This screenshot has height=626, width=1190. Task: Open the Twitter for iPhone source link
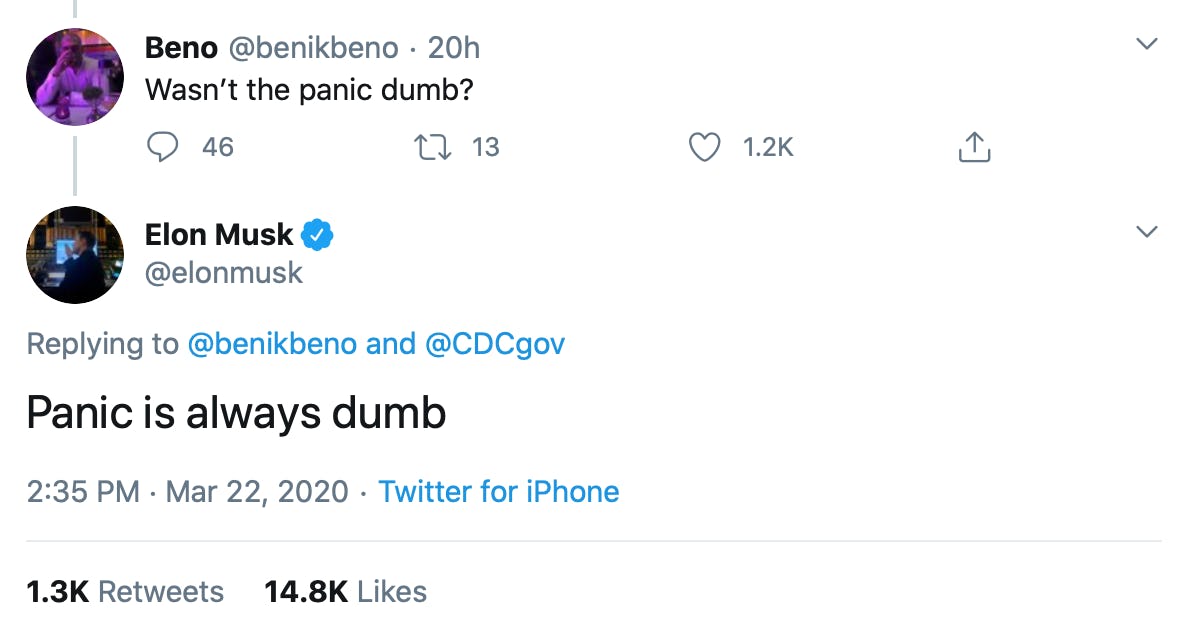click(x=498, y=492)
